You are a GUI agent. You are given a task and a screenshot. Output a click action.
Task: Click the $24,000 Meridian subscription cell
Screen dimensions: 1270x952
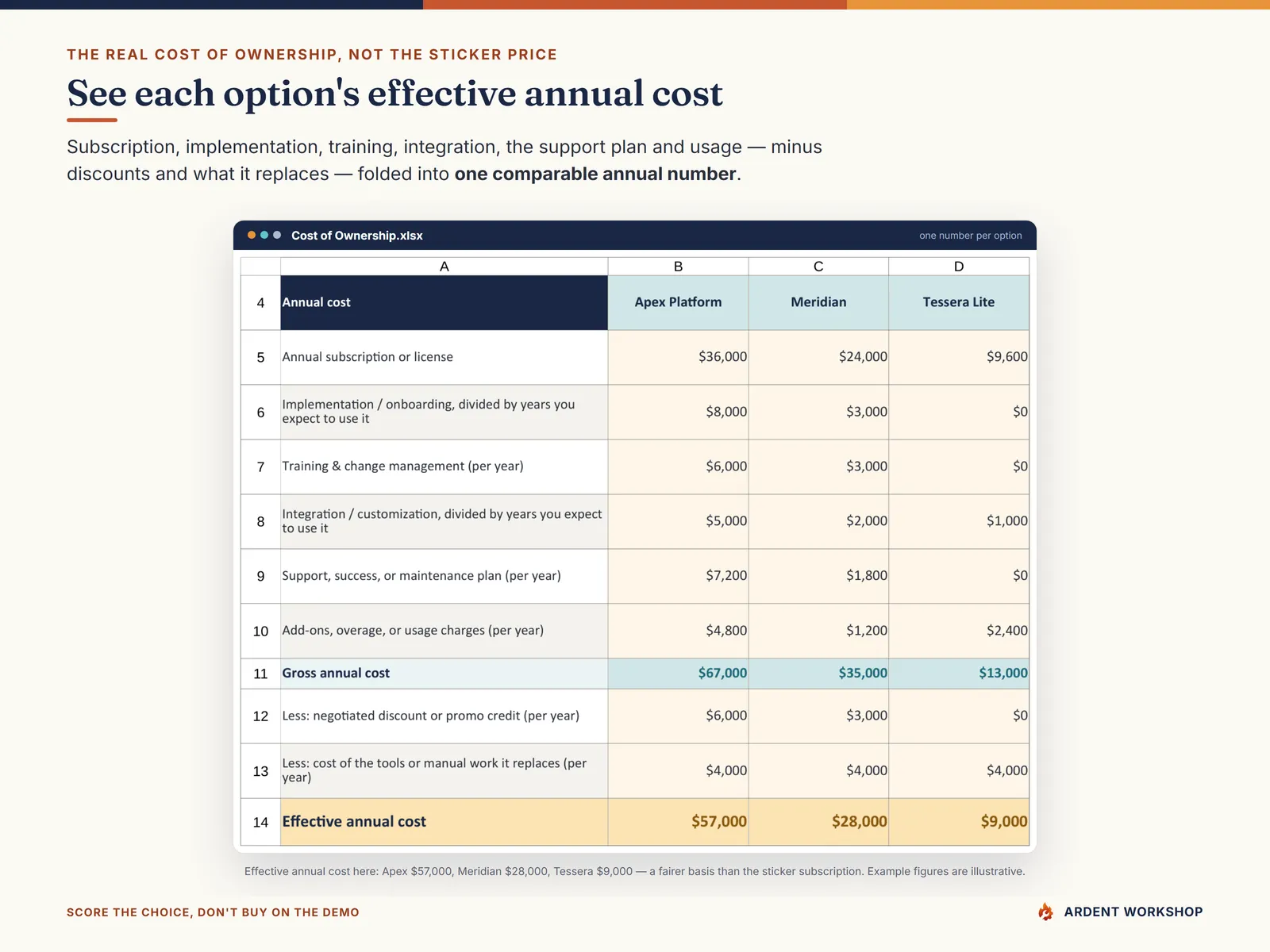pos(818,357)
